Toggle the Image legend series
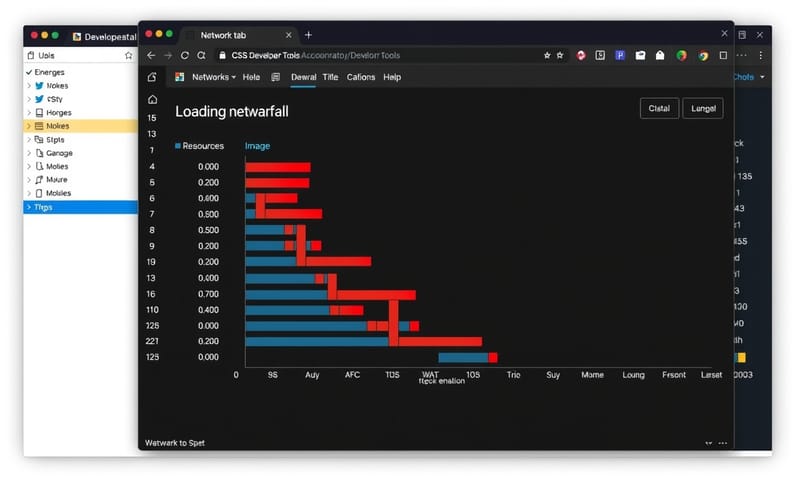The image size is (800, 480). click(x=257, y=146)
